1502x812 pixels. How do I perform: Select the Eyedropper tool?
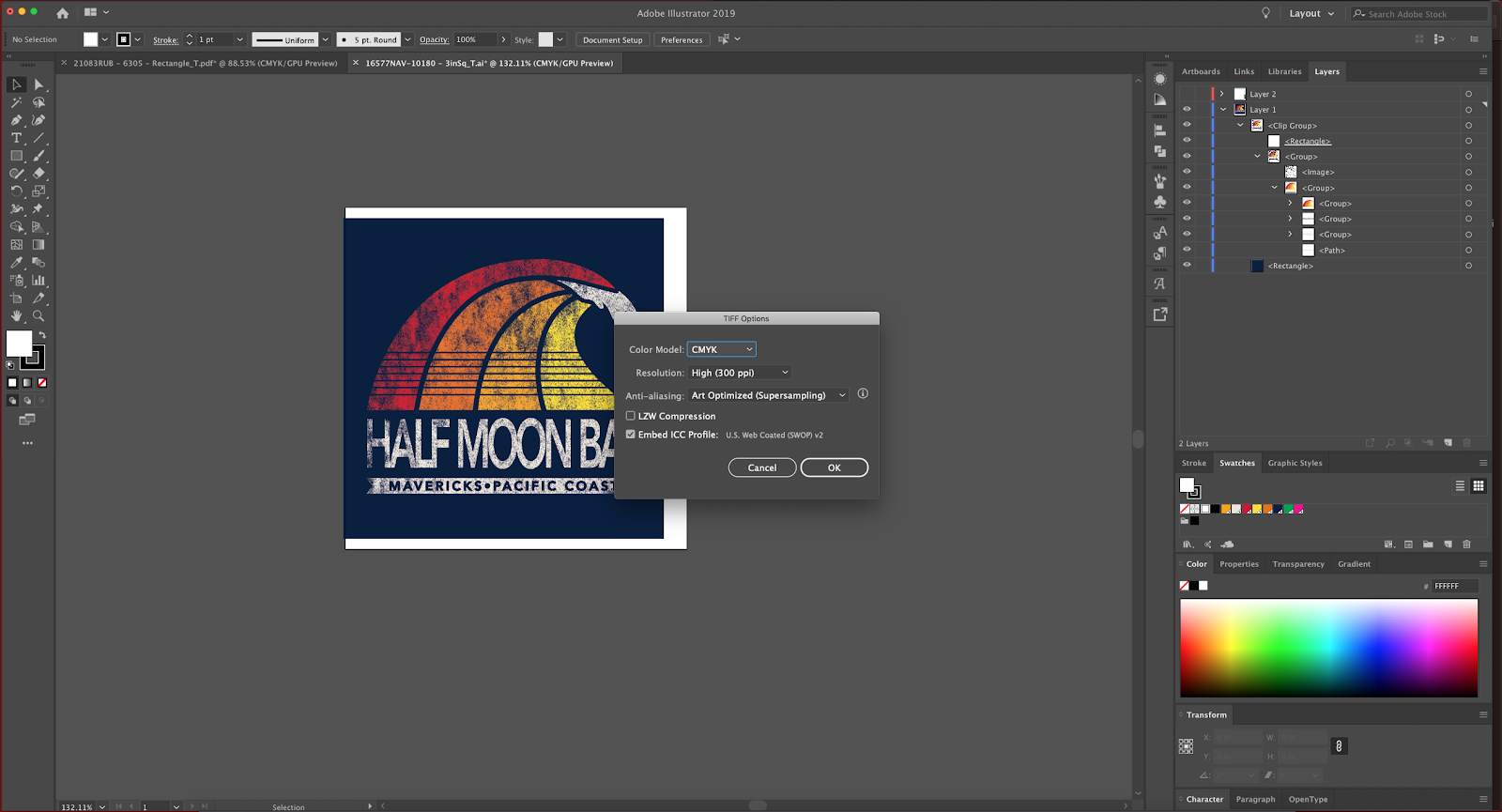pos(16,263)
